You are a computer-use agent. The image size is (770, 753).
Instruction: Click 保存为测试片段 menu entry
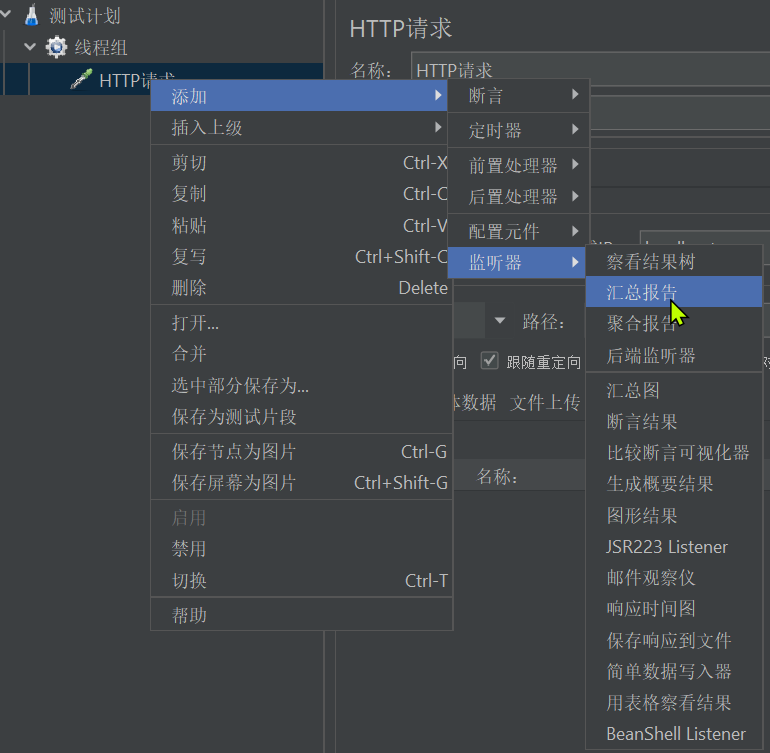[x=302, y=417]
